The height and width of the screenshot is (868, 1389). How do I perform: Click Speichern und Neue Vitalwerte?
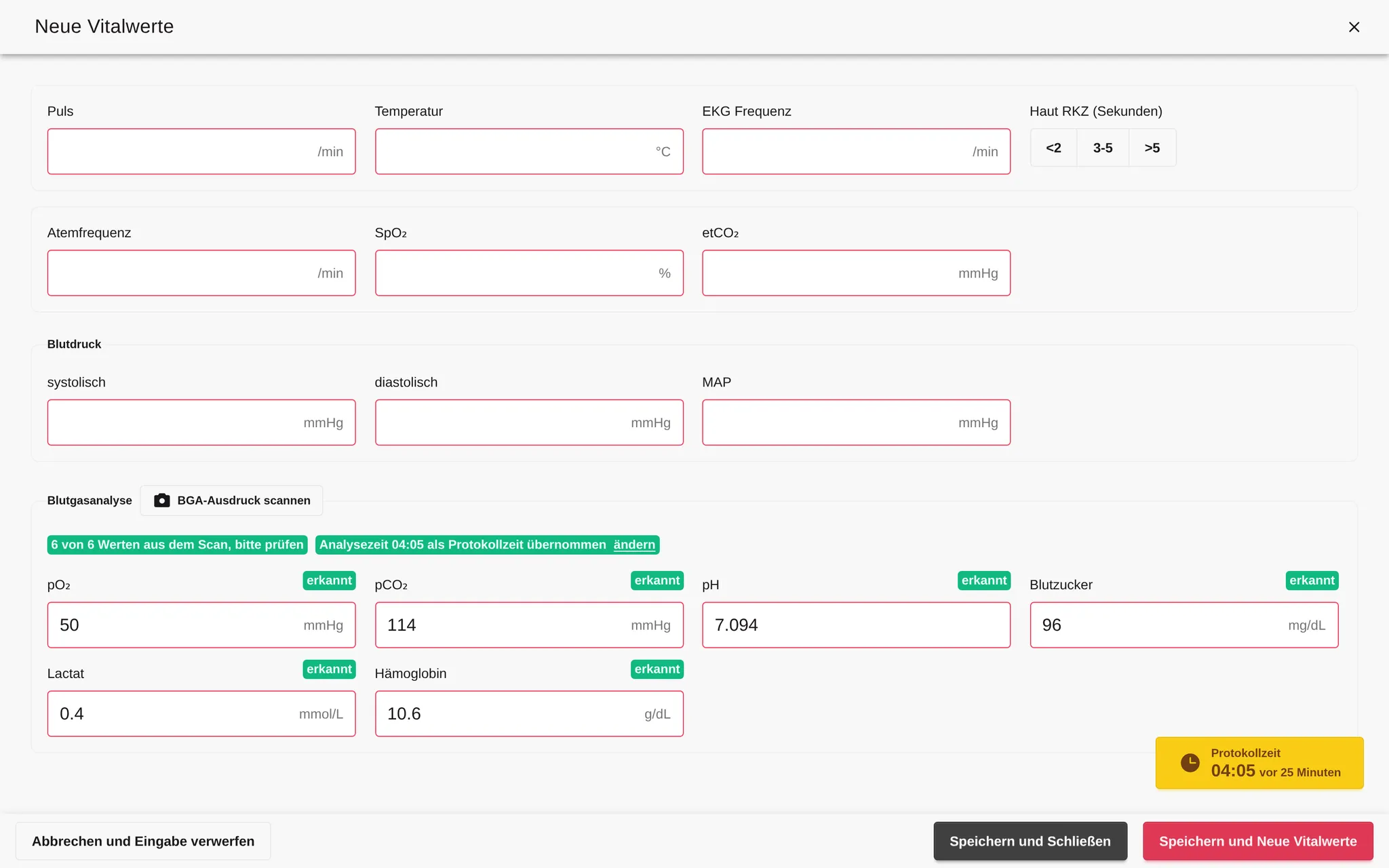1258,842
